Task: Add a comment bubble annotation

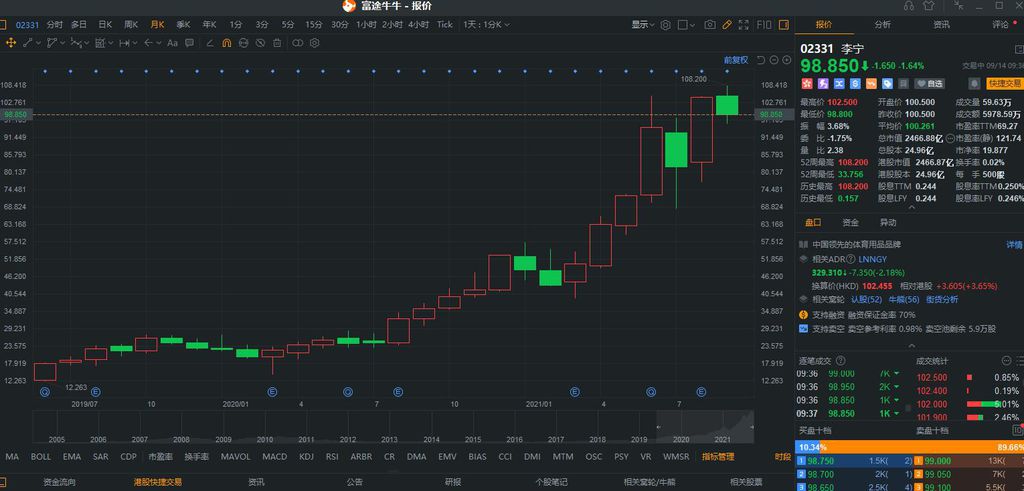Action: click(x=189, y=43)
